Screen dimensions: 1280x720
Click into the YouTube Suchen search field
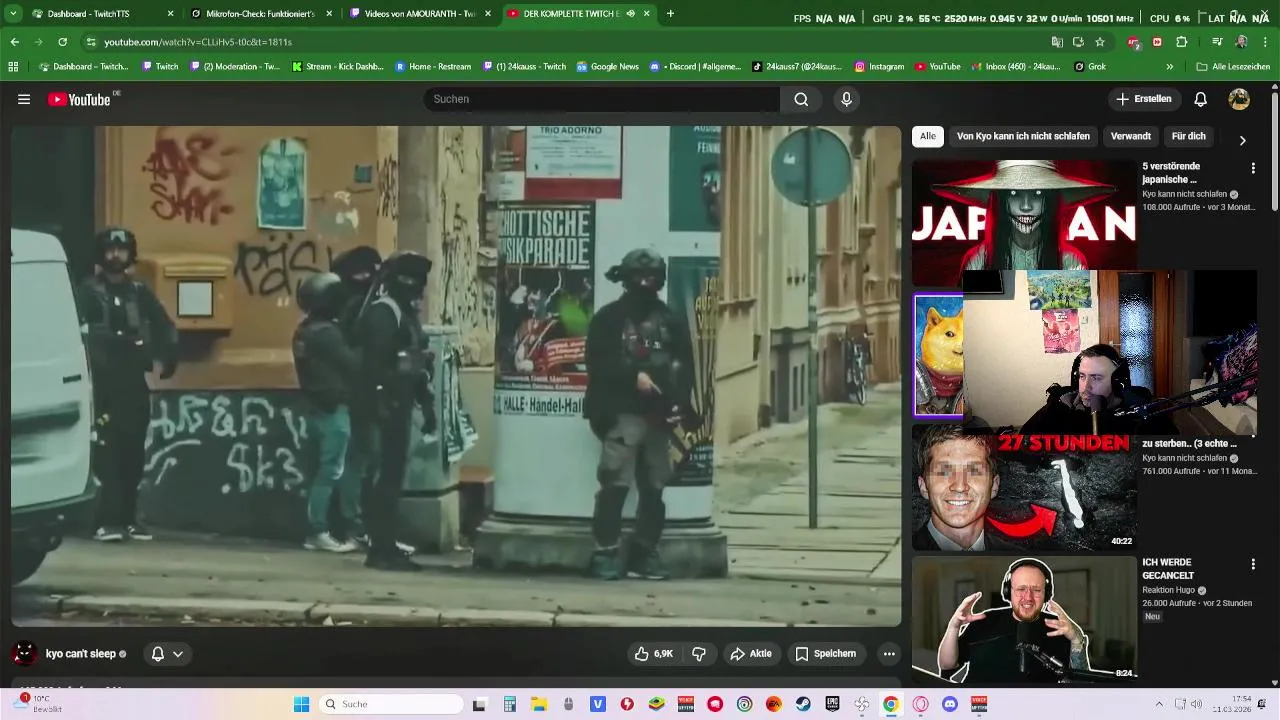coord(601,99)
